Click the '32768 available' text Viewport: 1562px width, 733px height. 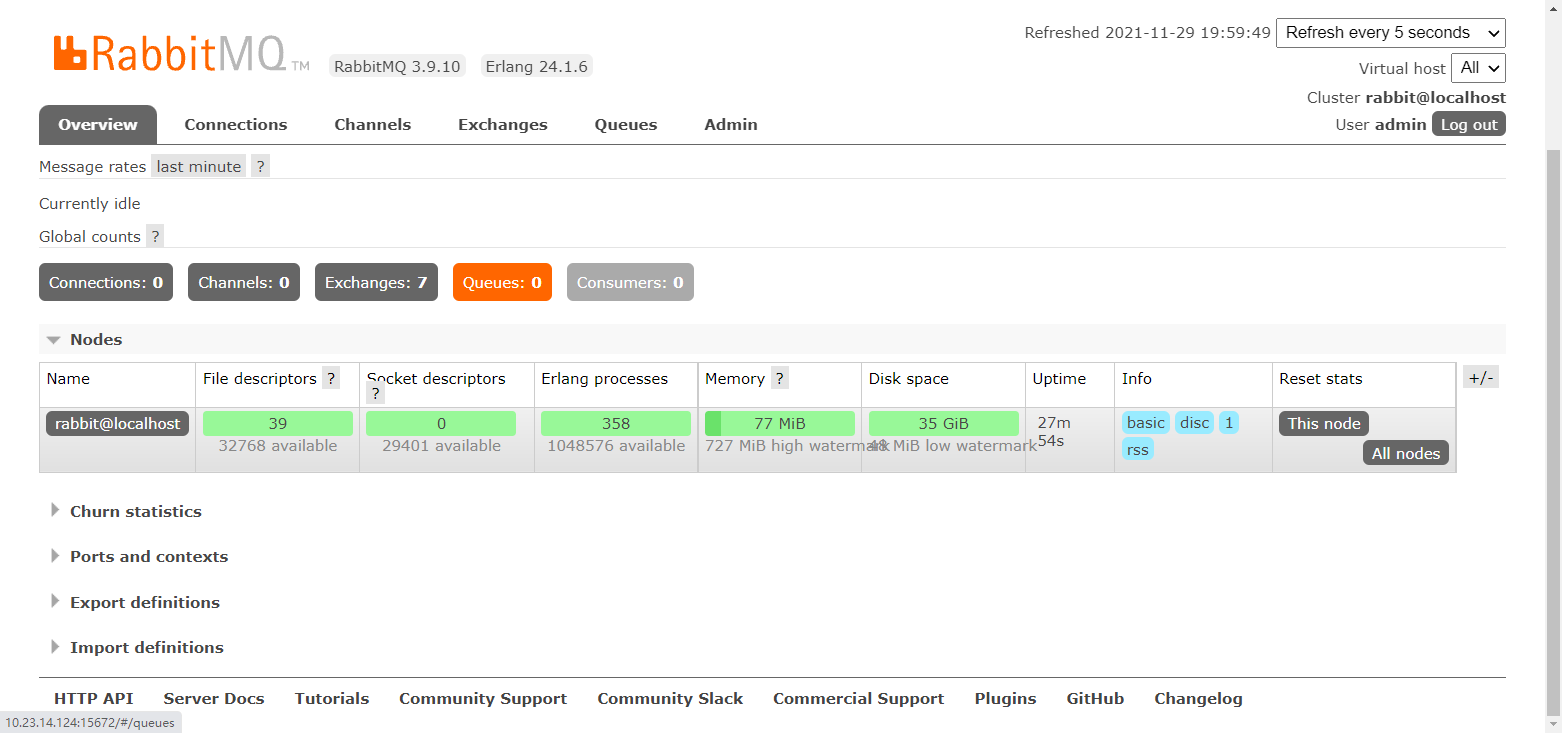click(x=278, y=446)
